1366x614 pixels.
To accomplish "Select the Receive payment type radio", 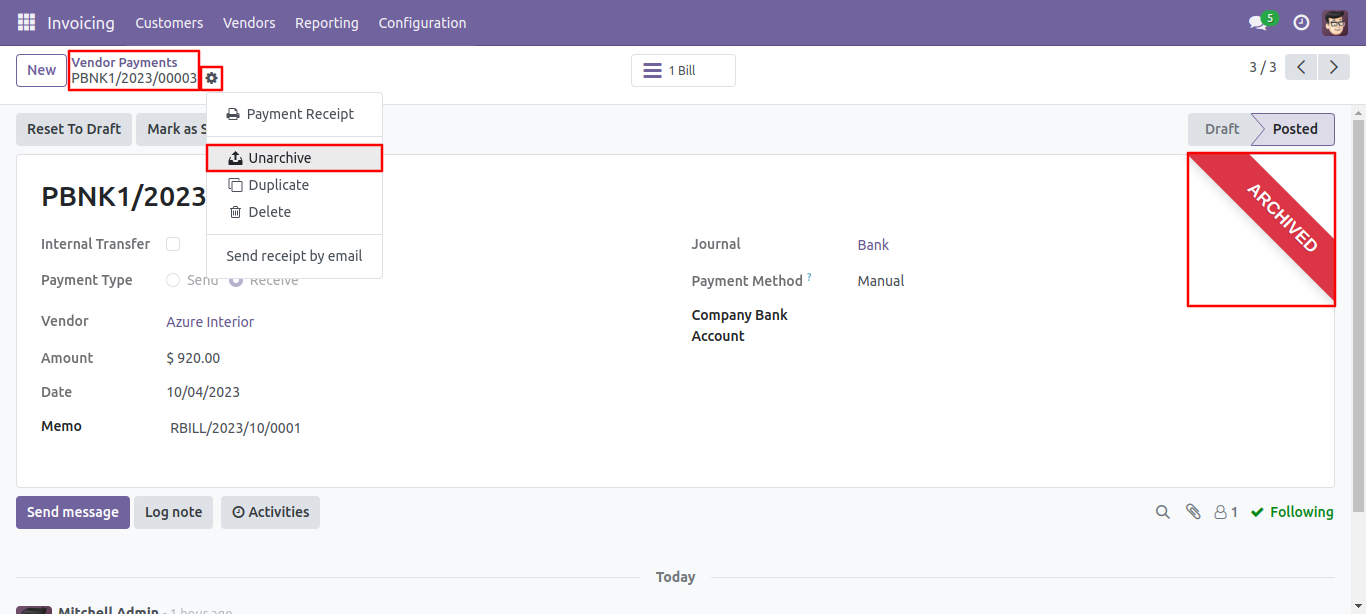I will pyautogui.click(x=236, y=280).
